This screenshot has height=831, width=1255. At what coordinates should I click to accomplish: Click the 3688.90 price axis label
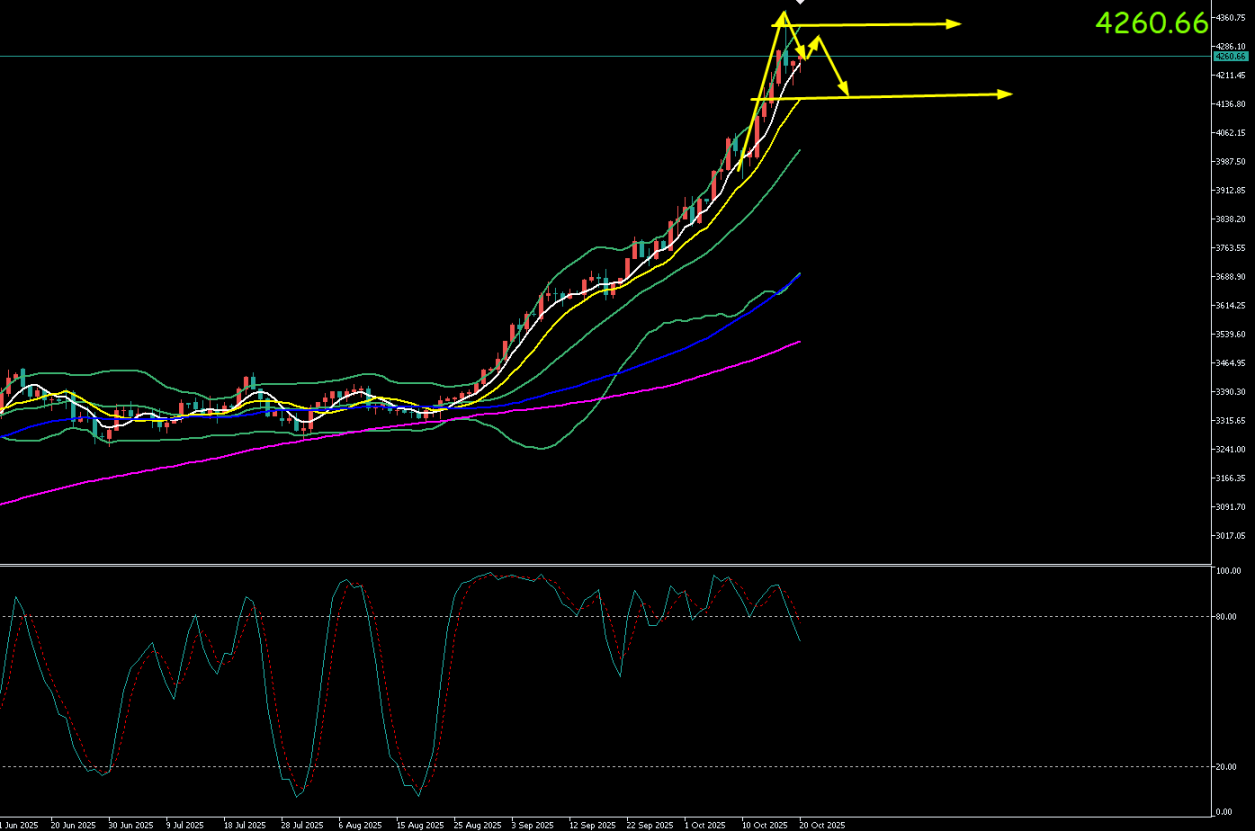coord(1227,277)
